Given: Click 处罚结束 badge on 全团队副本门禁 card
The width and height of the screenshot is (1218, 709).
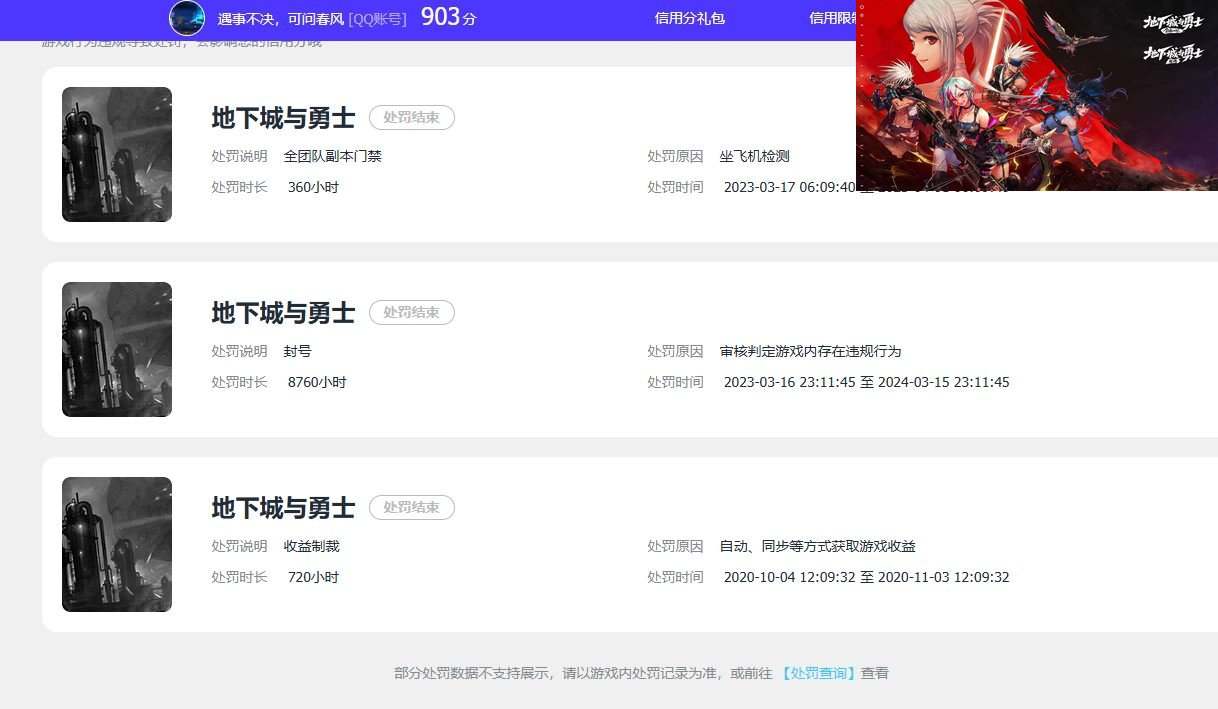Looking at the screenshot, I should pyautogui.click(x=412, y=117).
